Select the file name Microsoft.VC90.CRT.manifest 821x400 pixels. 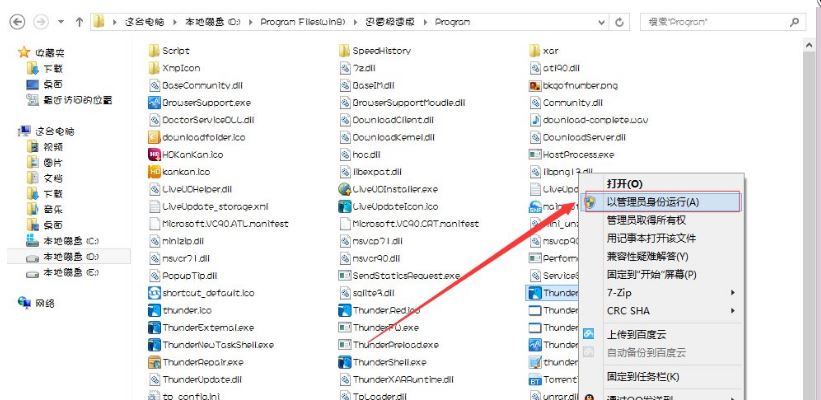416,224
